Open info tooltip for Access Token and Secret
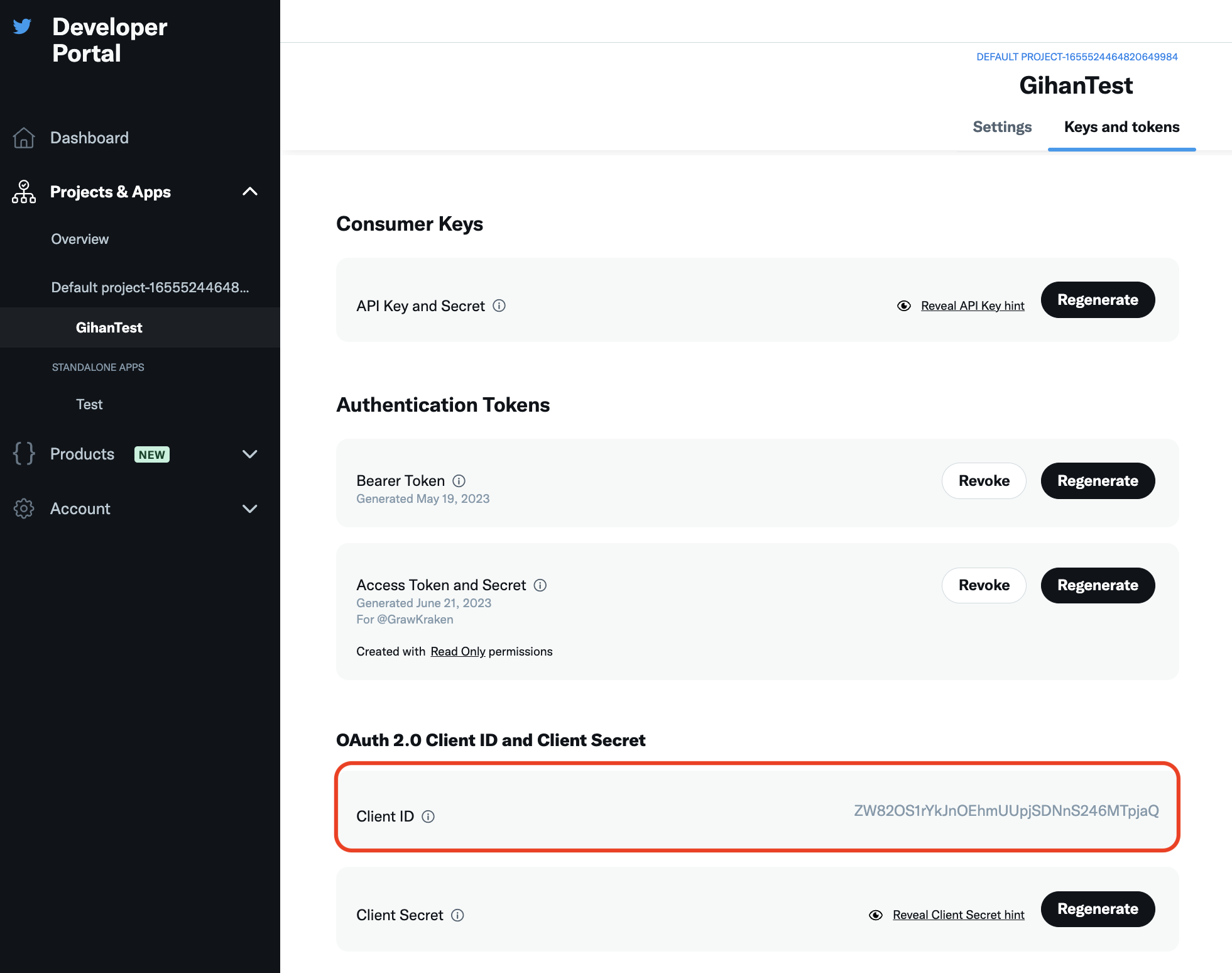1232x973 pixels. [540, 585]
